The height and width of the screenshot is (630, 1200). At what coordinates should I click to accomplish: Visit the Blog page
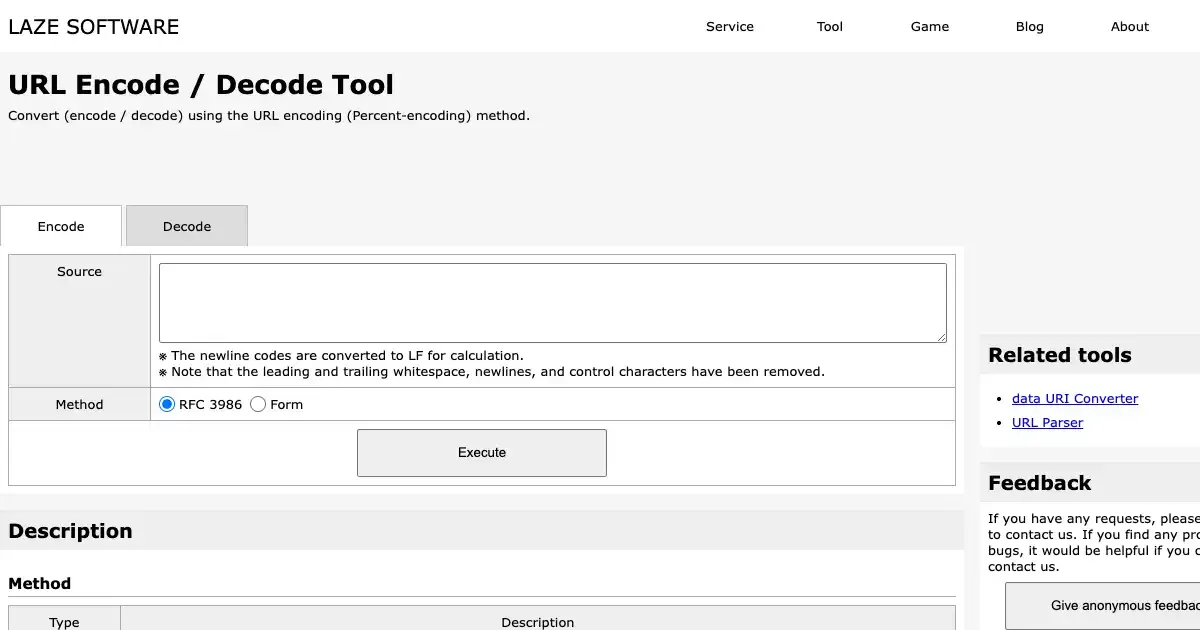(x=1029, y=27)
